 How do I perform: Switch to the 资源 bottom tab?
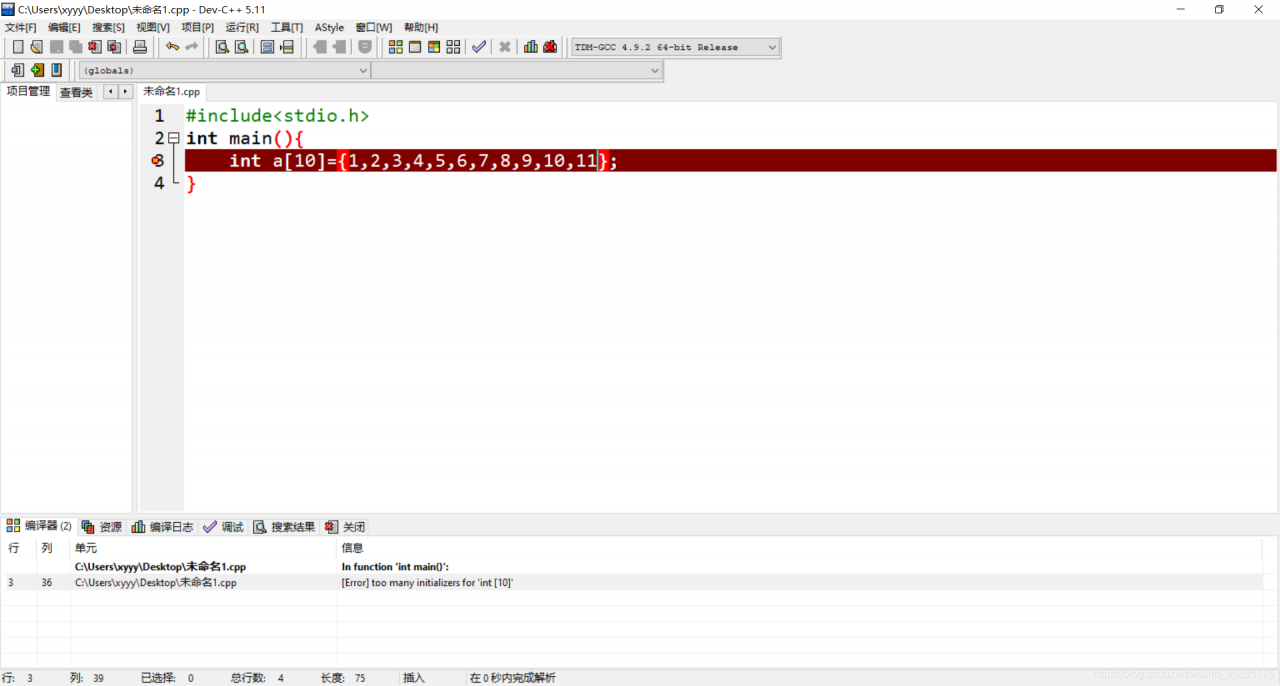coord(102,527)
